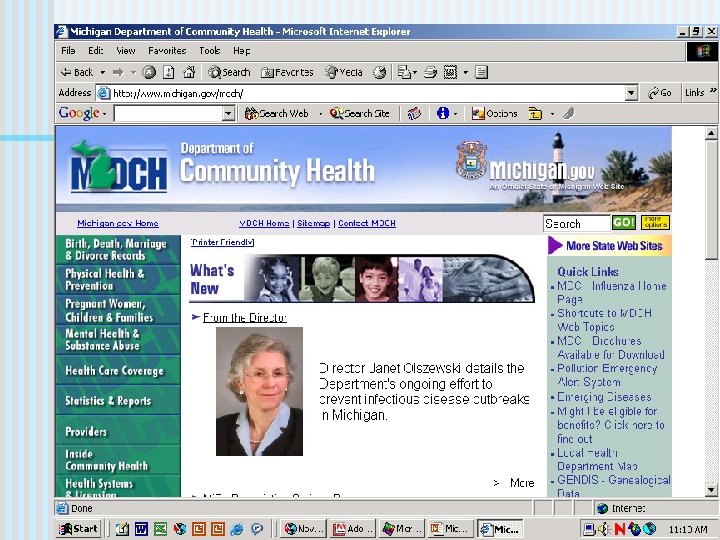Reload the page using the Refresh icon
Image resolution: width=720 pixels, height=540 pixels.
click(169, 72)
